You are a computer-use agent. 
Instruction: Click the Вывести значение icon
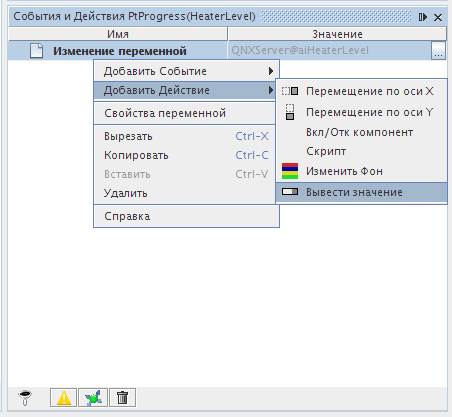290,192
